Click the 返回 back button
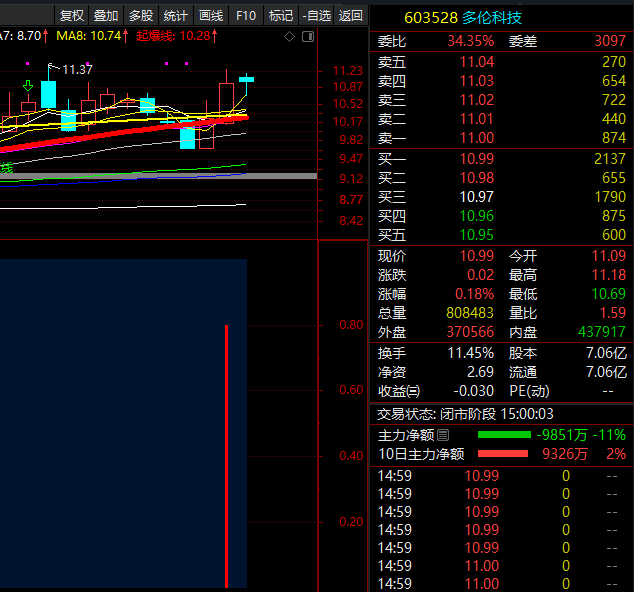 tap(351, 15)
